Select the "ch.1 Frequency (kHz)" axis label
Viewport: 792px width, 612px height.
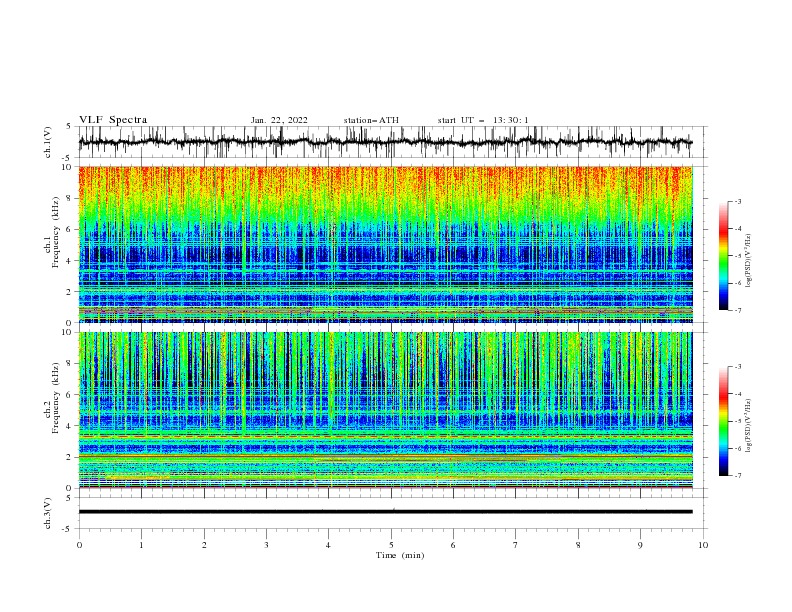tap(51, 232)
